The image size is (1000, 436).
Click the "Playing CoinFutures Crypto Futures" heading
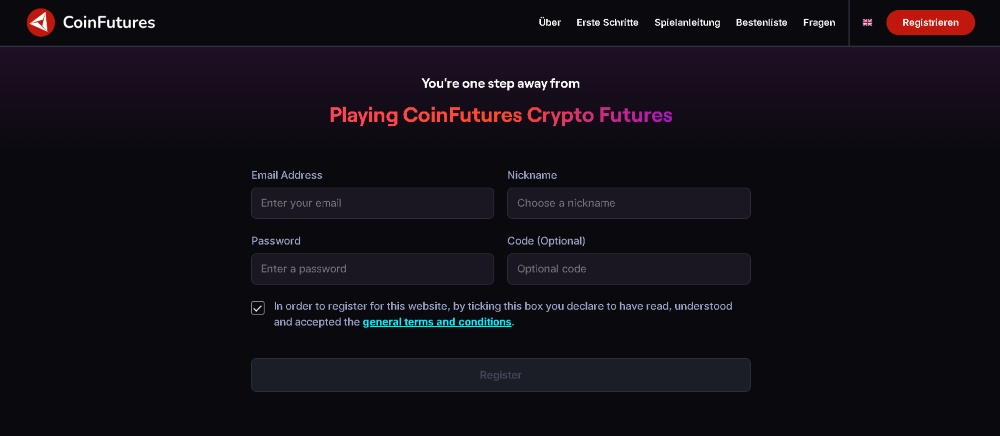[x=500, y=115]
